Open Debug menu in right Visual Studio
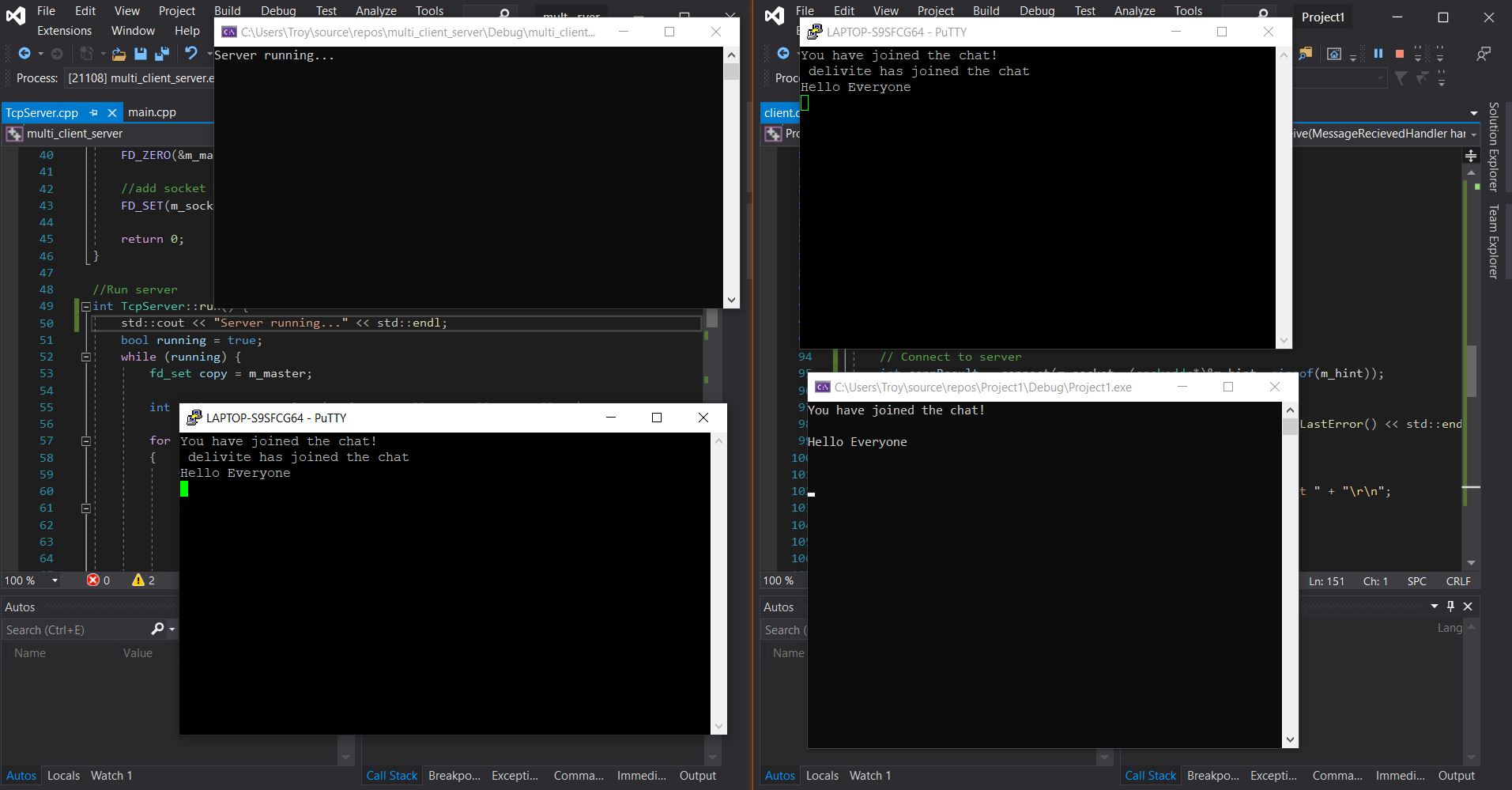 [x=1037, y=10]
